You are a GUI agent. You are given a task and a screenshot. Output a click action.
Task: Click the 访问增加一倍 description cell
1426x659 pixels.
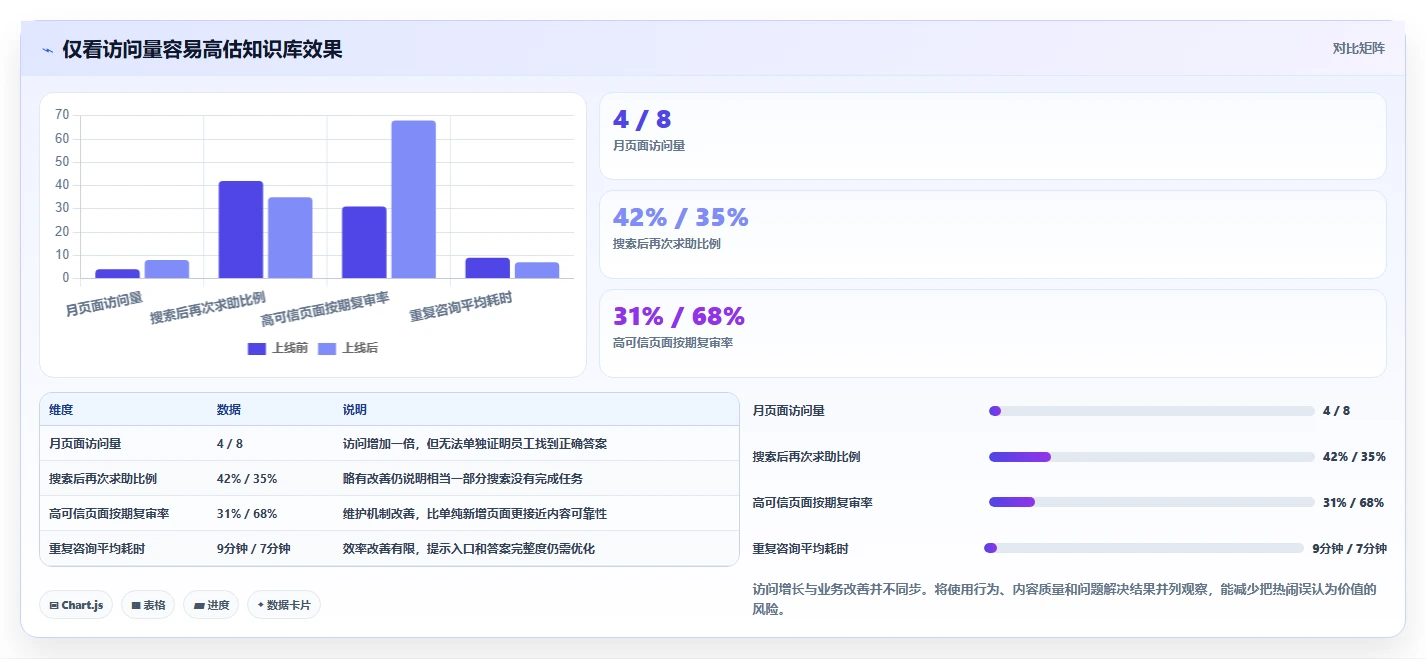point(475,443)
